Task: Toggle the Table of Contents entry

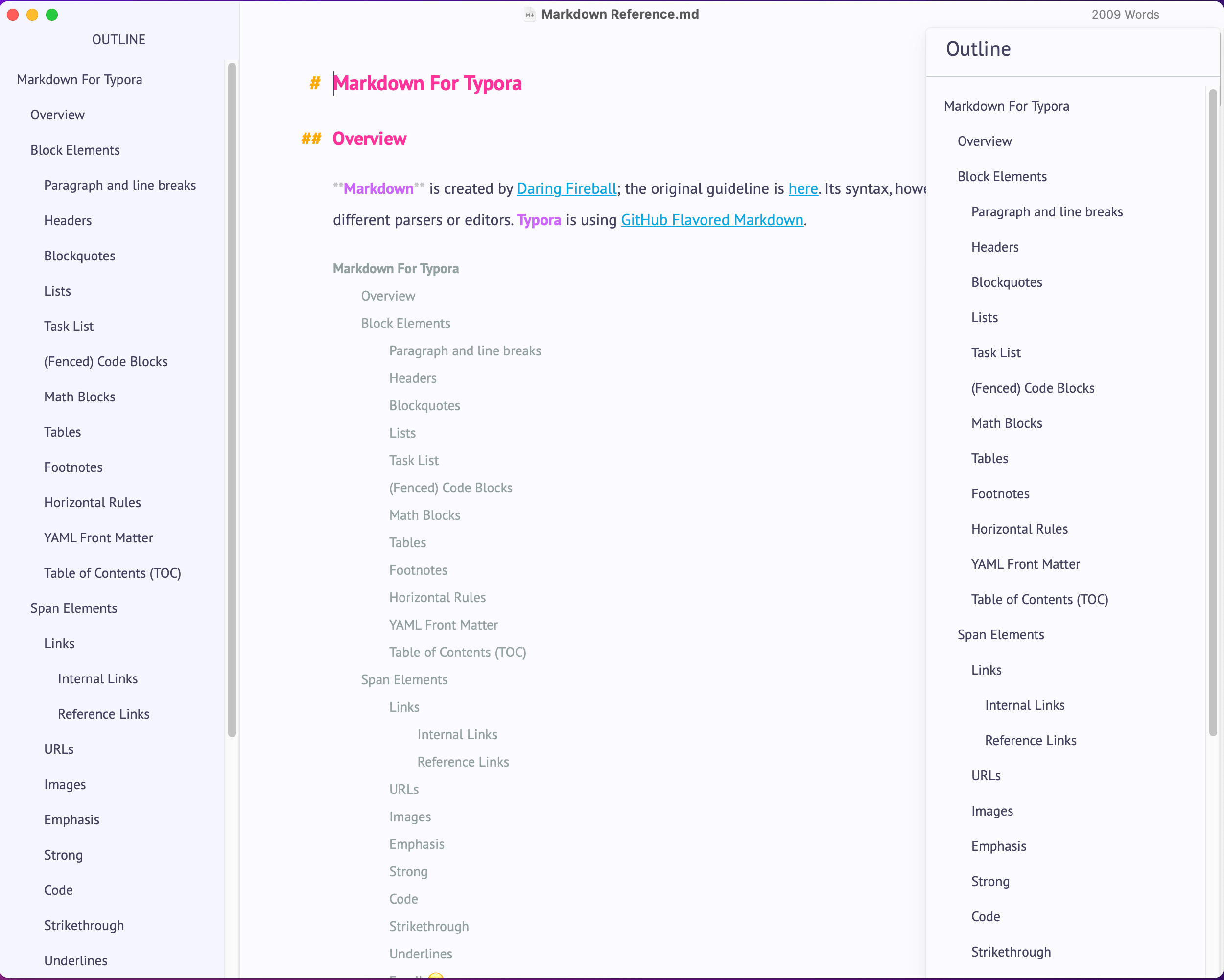Action: coord(113,572)
